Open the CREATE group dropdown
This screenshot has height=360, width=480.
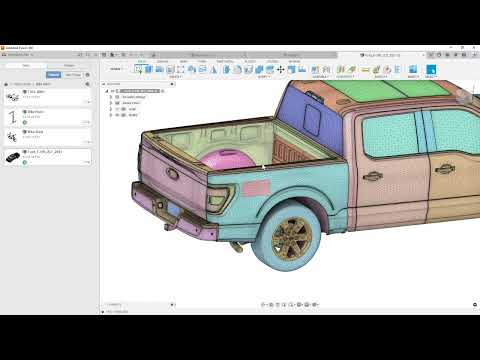[x=176, y=77]
